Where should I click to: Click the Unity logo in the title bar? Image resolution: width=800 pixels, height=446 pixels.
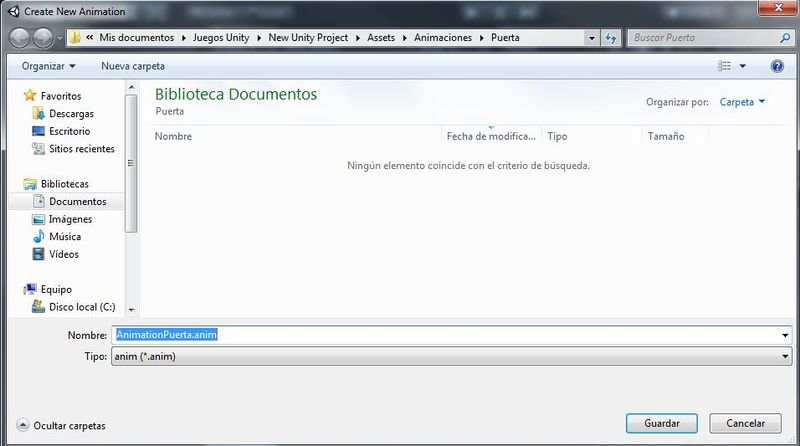[x=14, y=11]
